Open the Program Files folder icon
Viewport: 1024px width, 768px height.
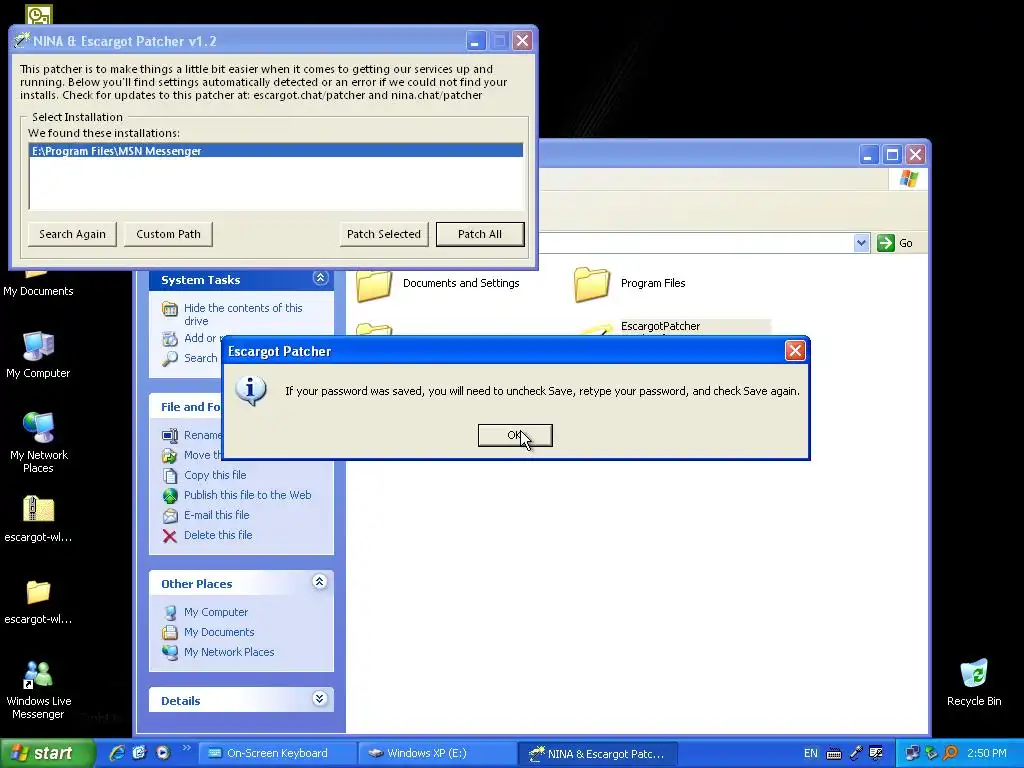tap(592, 283)
